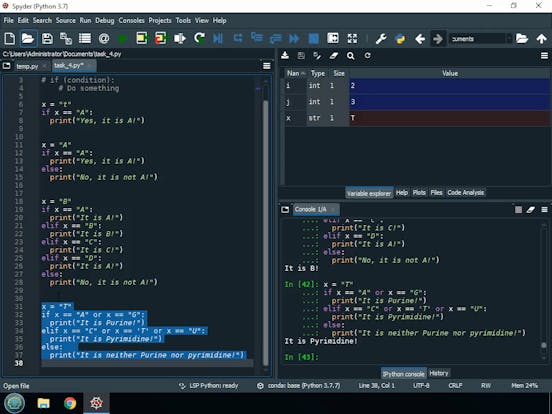Click the debug step over icon

238,38
